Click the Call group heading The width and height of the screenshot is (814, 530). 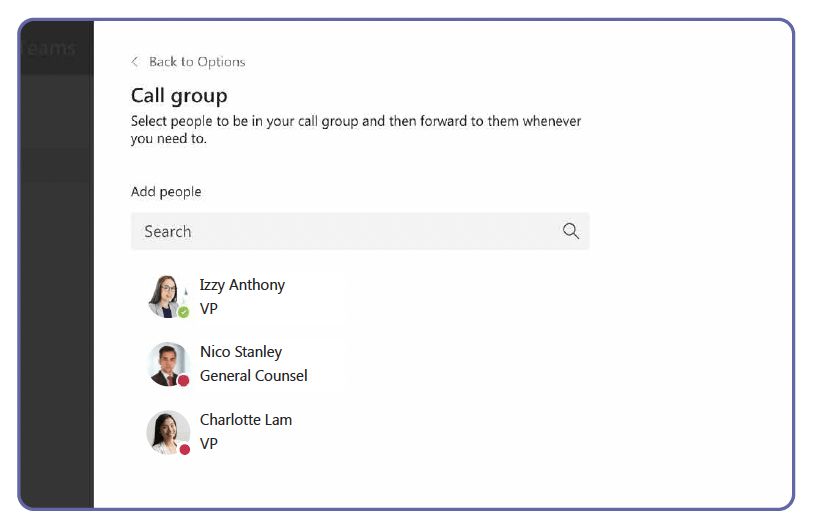[179, 96]
